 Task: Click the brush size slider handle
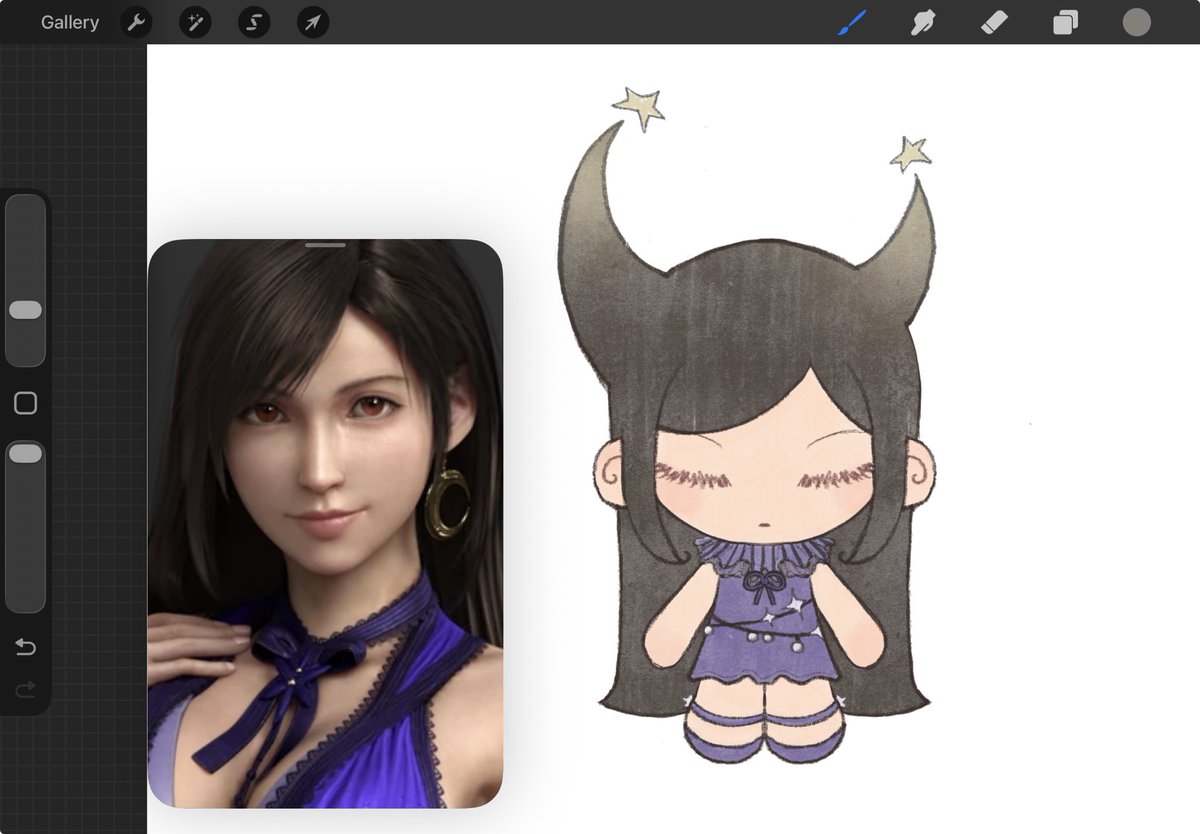point(25,310)
